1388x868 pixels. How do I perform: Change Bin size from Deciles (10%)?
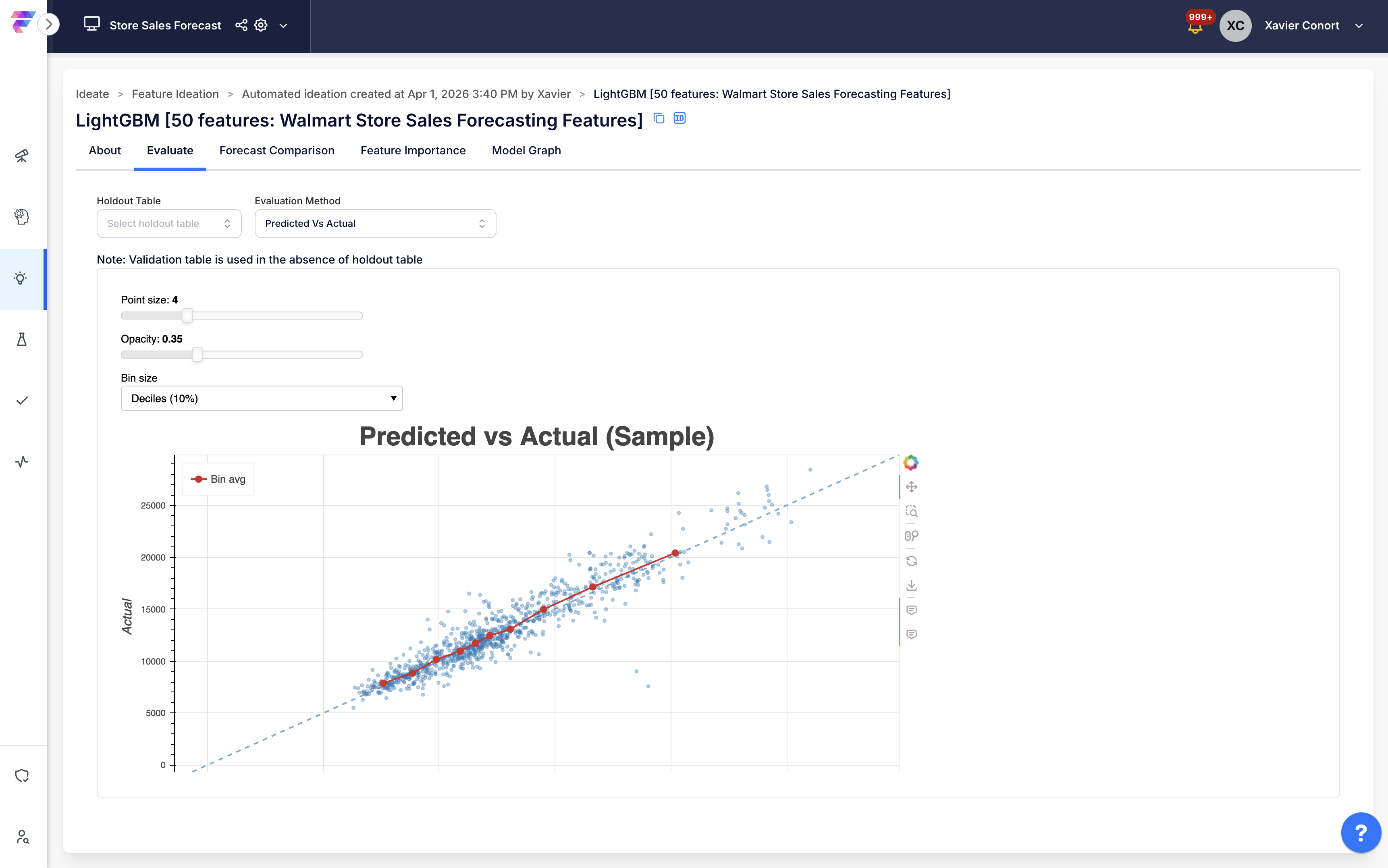pyautogui.click(x=261, y=398)
